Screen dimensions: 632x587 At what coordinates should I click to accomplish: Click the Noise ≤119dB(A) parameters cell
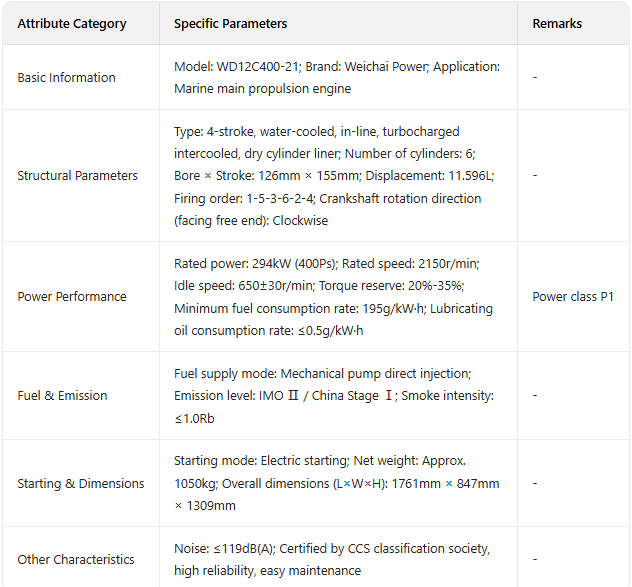tap(337, 559)
